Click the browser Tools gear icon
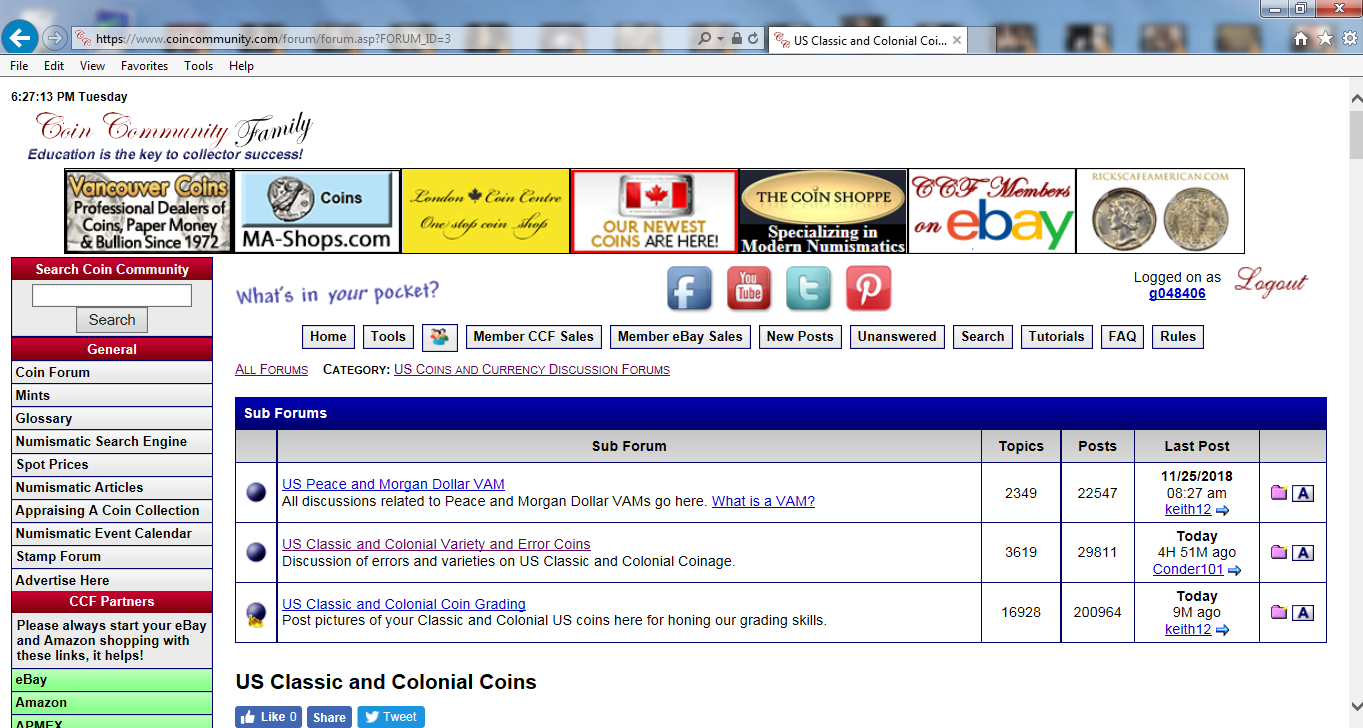This screenshot has height=728, width=1363. pyautogui.click(x=1349, y=39)
